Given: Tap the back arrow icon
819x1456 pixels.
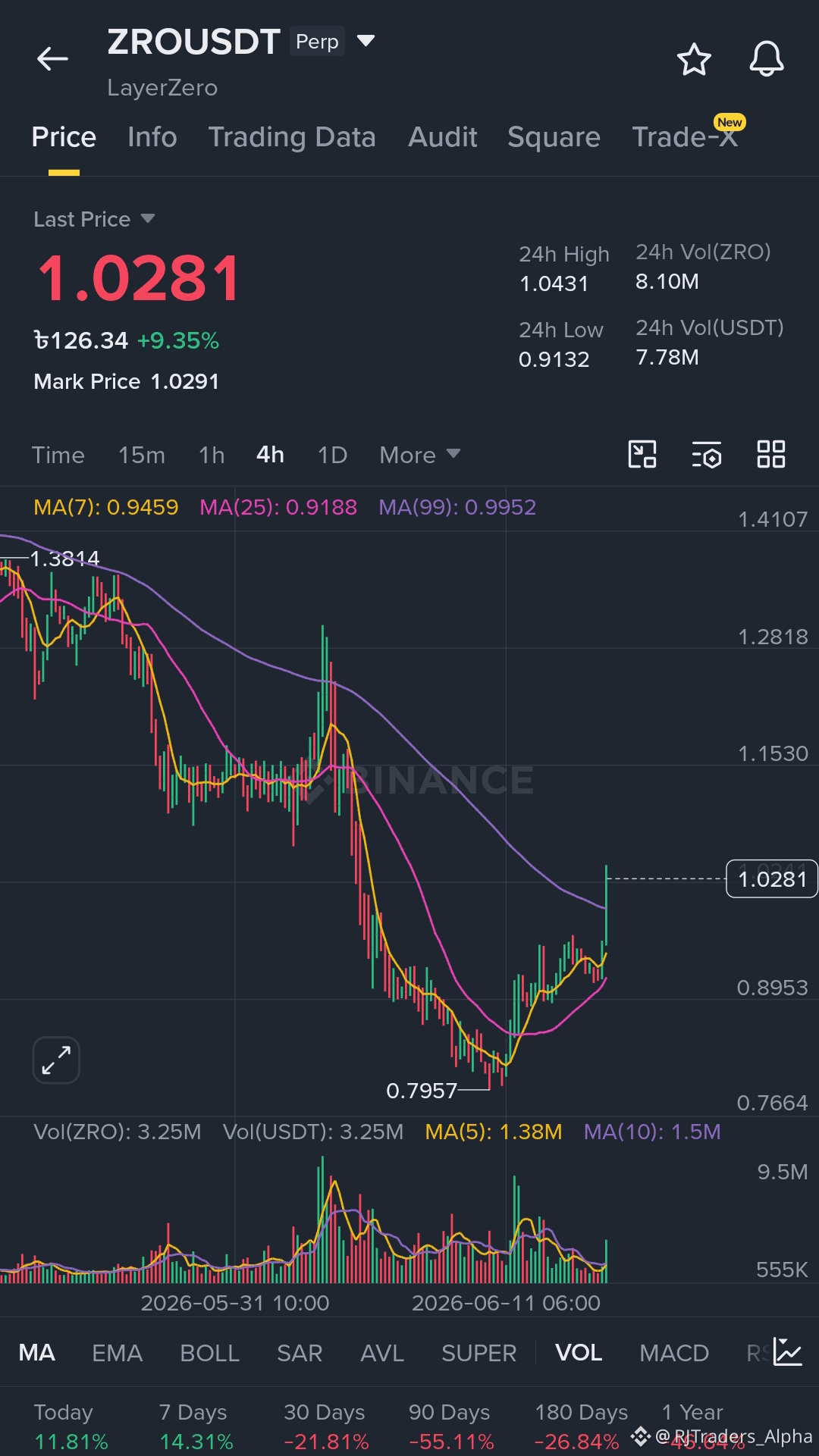Looking at the screenshot, I should pos(52,58).
